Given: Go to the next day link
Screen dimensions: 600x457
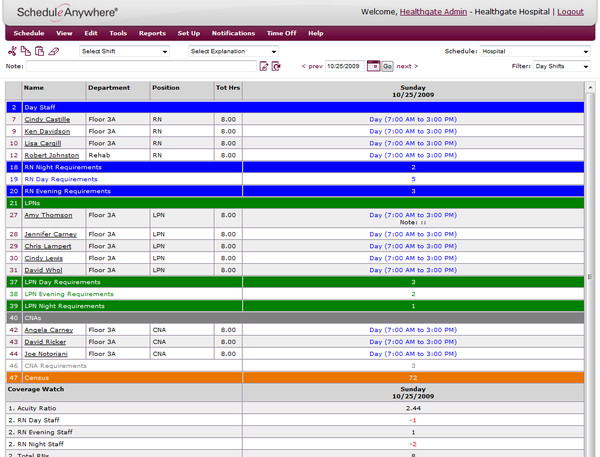Looking at the screenshot, I should coord(407,66).
